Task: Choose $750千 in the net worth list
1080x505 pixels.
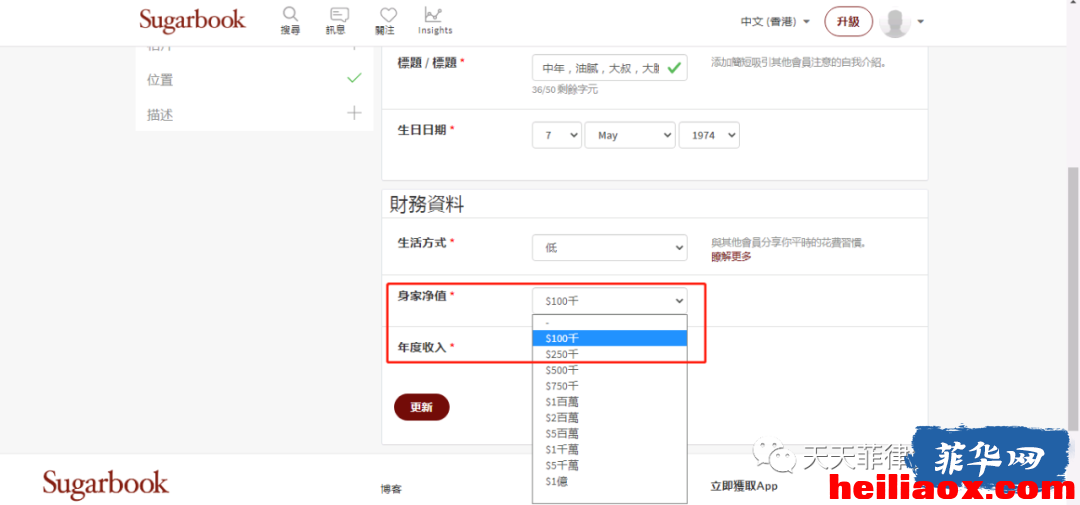Action: (x=610, y=386)
